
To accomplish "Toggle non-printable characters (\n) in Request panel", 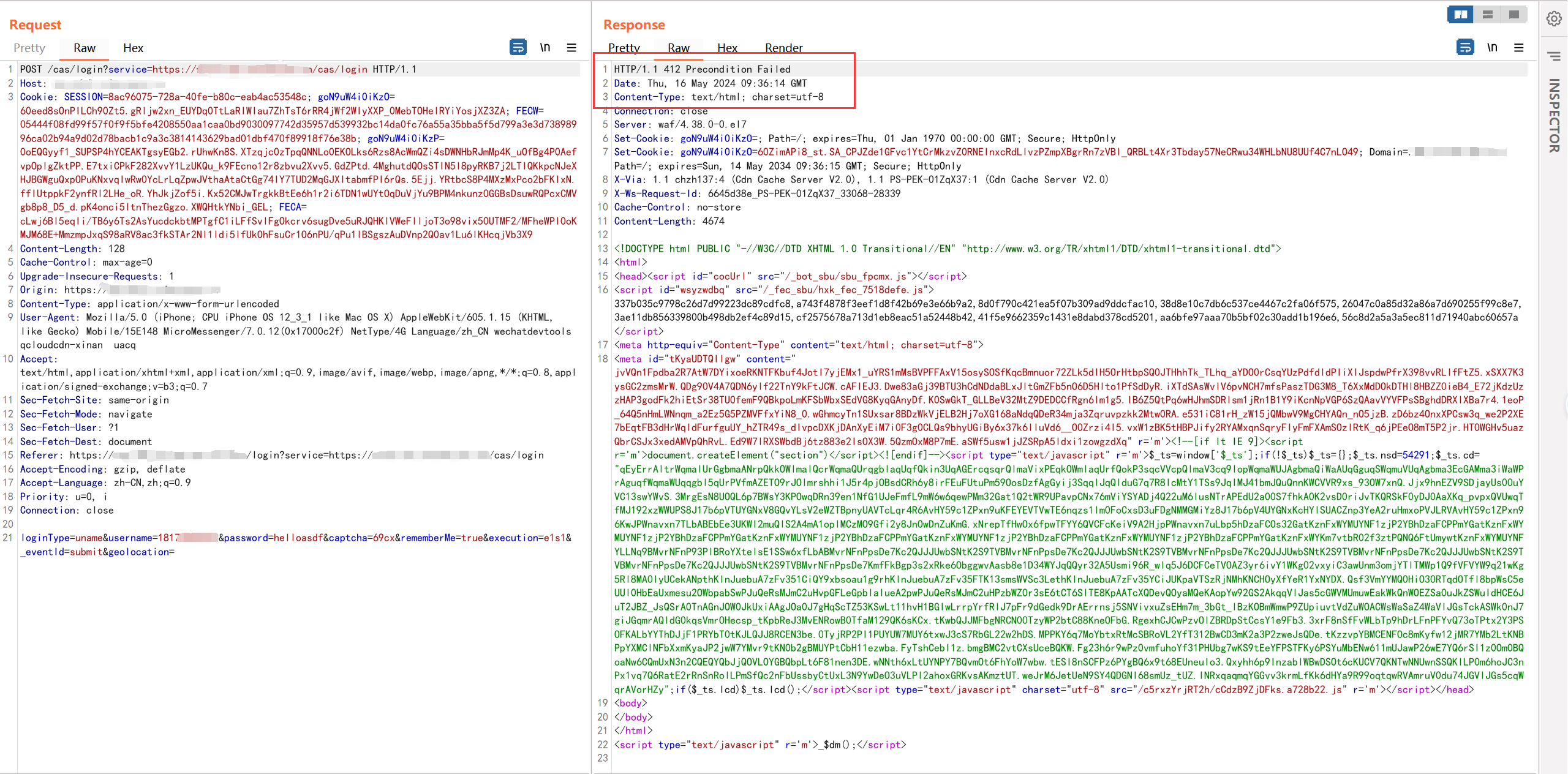I will (x=545, y=47).
